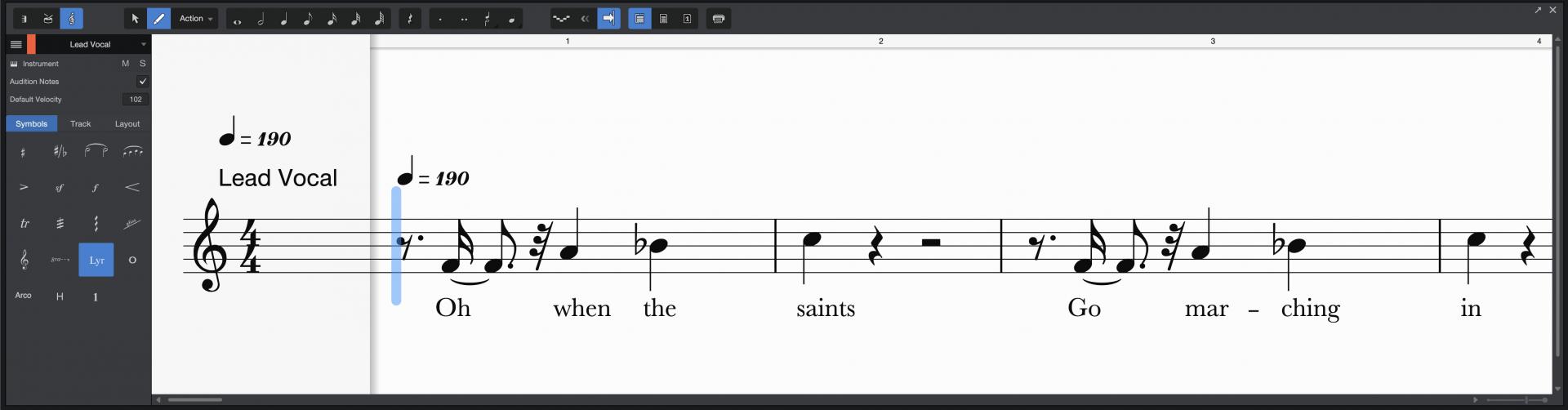Choose the quarter note value

[284, 19]
